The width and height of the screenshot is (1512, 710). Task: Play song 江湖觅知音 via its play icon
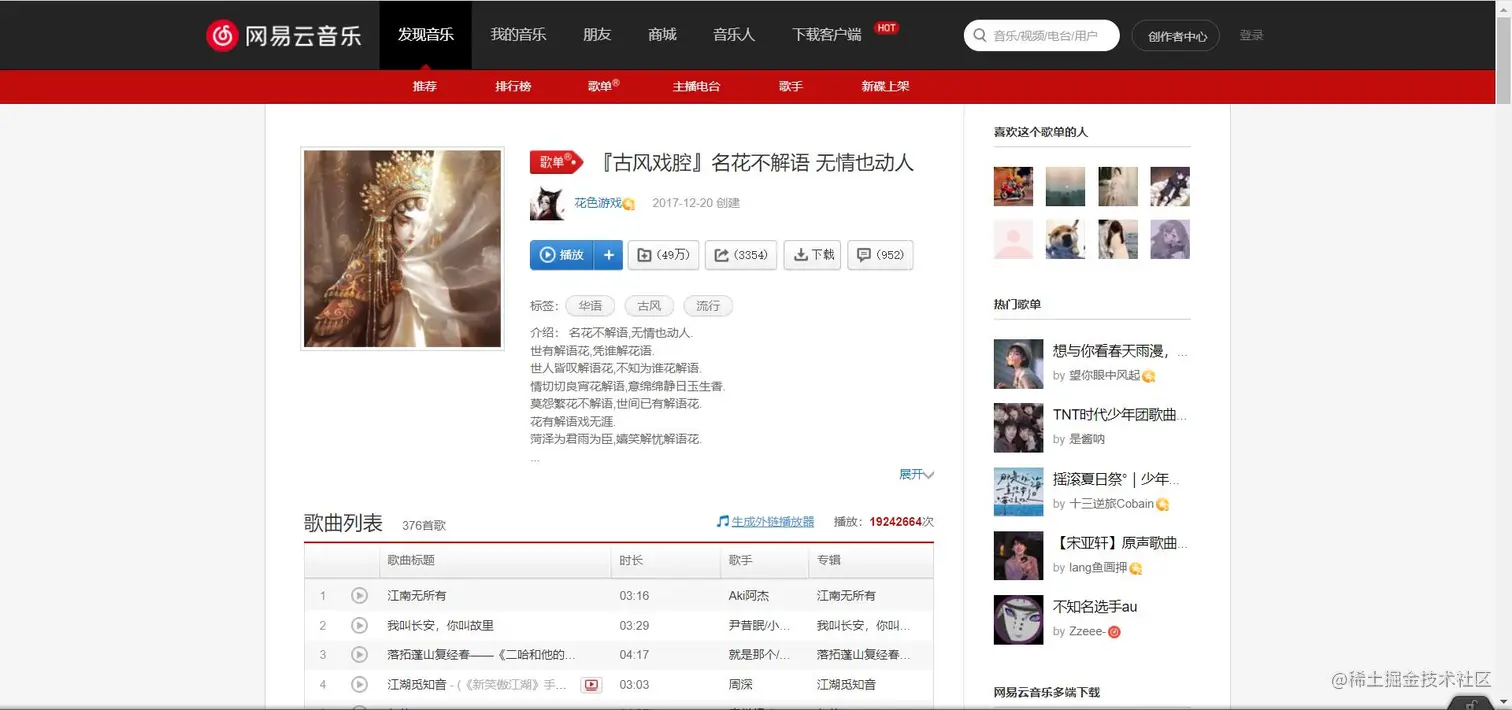(359, 684)
